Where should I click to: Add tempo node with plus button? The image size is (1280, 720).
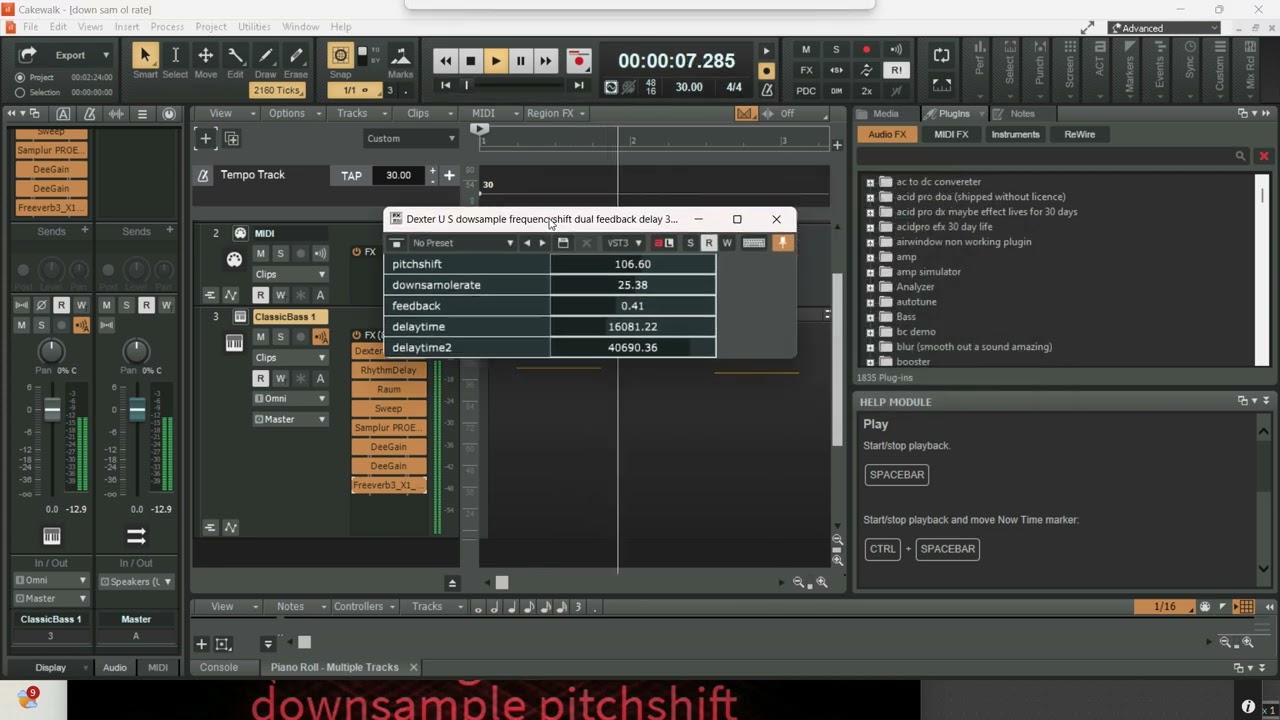tap(449, 175)
